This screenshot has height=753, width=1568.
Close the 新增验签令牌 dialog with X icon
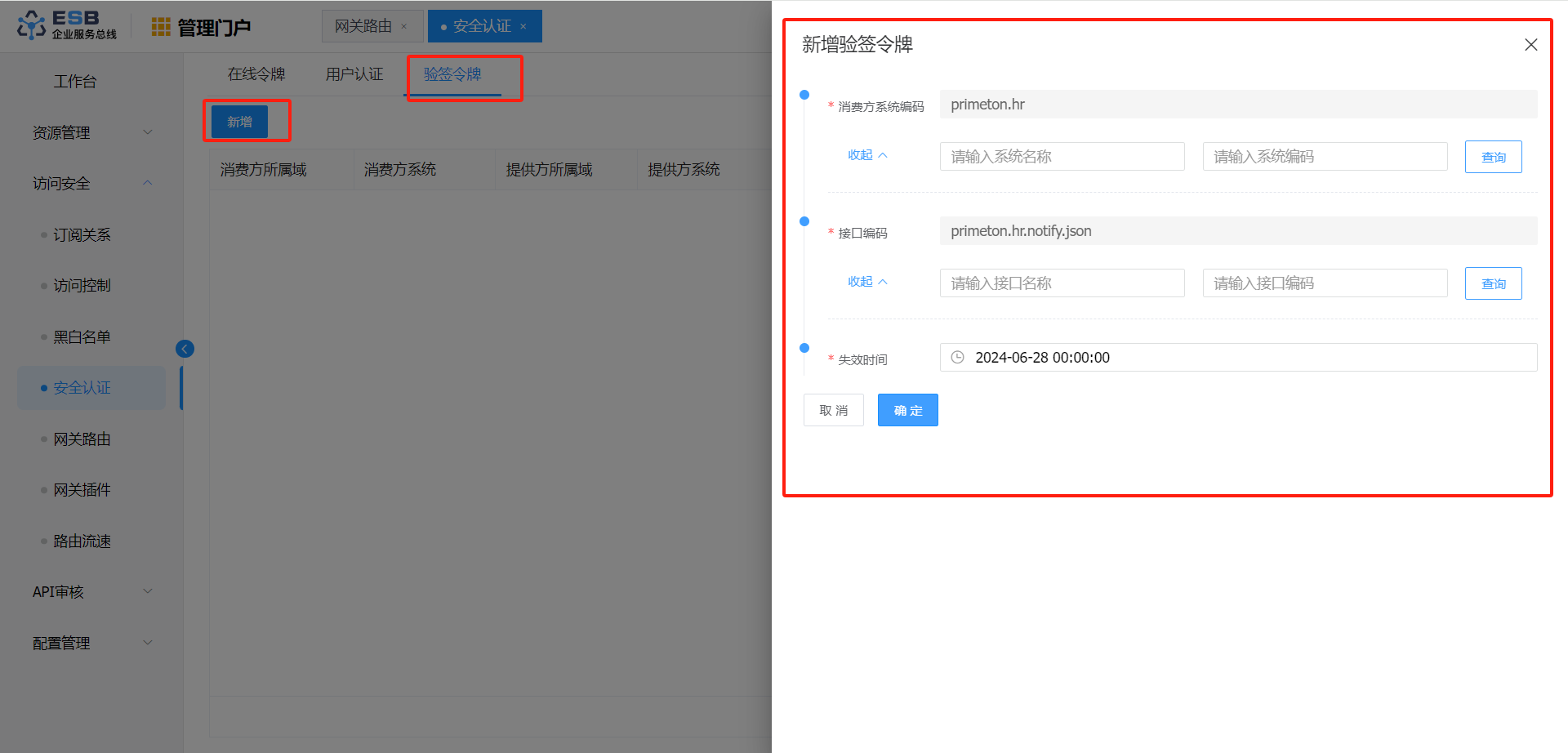[1530, 45]
